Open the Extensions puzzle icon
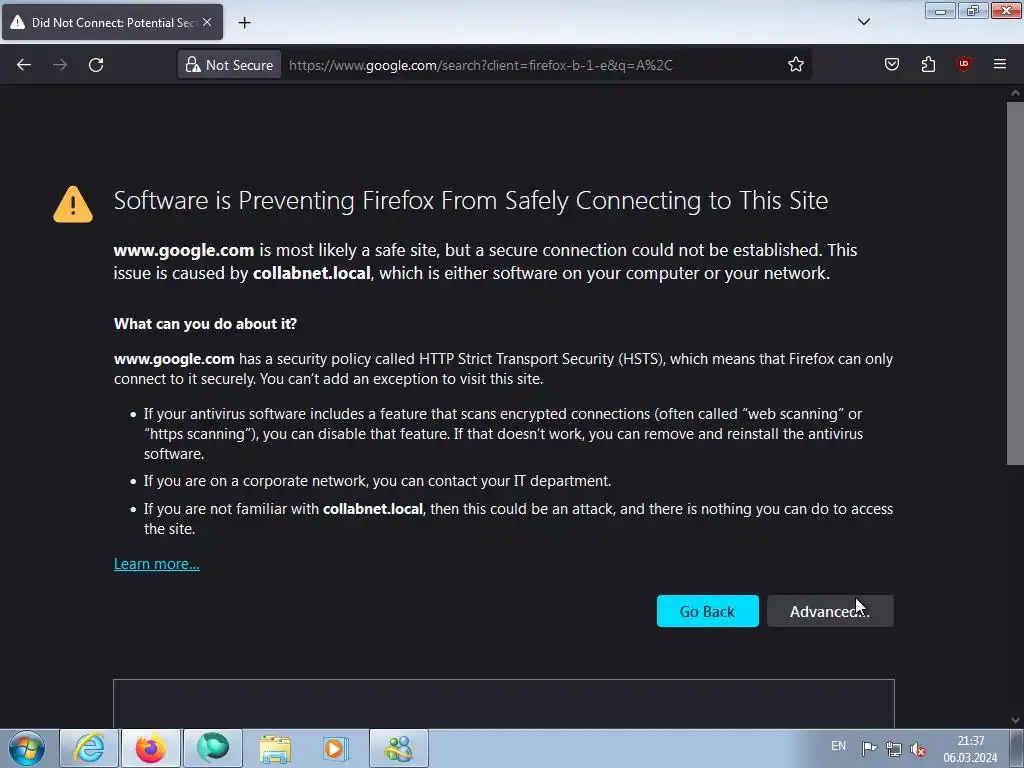The image size is (1024, 768). point(928,64)
